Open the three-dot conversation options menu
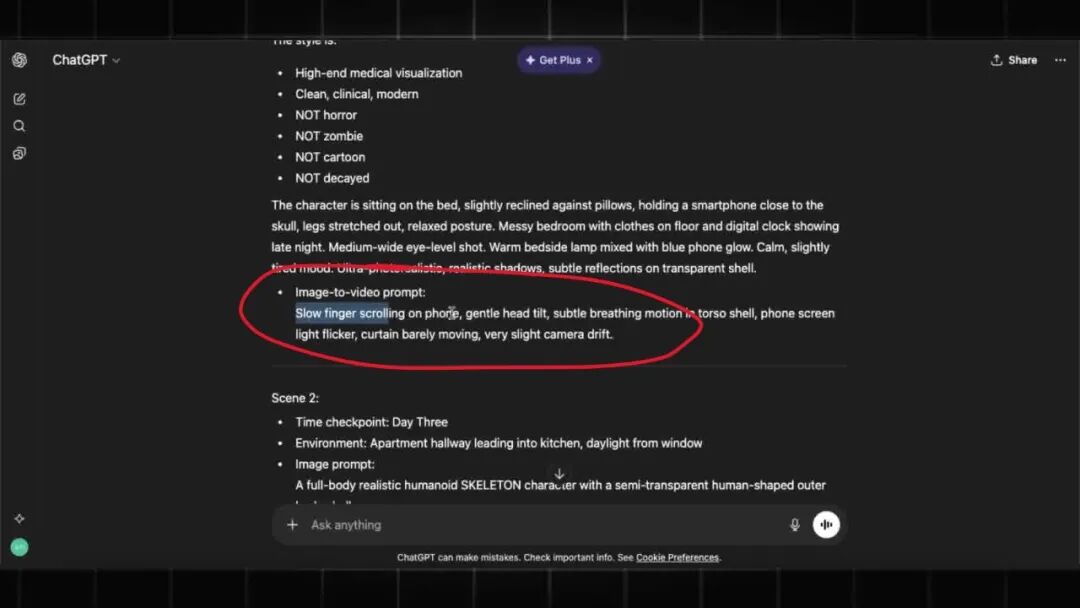Image resolution: width=1080 pixels, height=608 pixels. point(1060,60)
